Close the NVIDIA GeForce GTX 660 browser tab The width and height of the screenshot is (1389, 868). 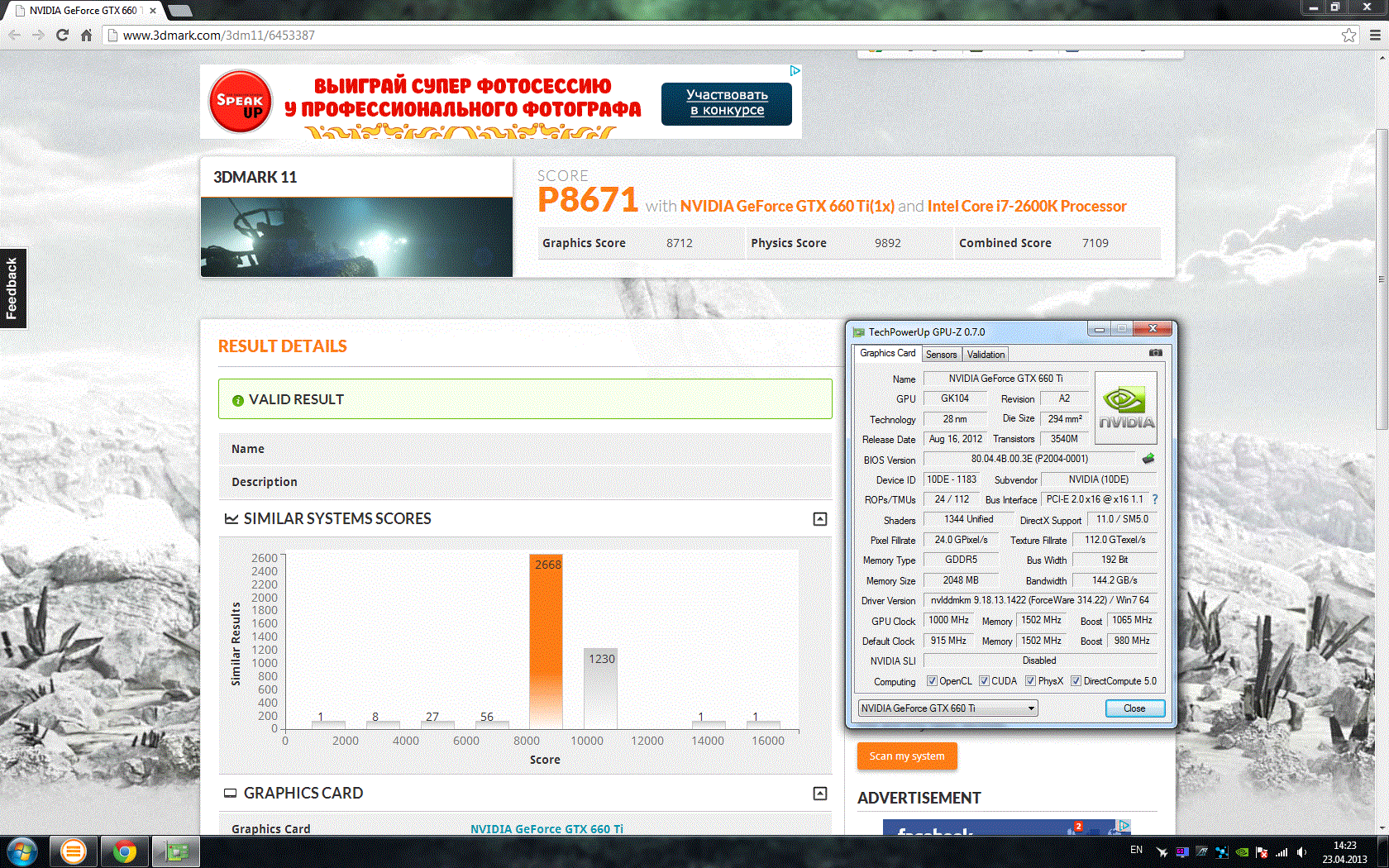click(x=153, y=11)
